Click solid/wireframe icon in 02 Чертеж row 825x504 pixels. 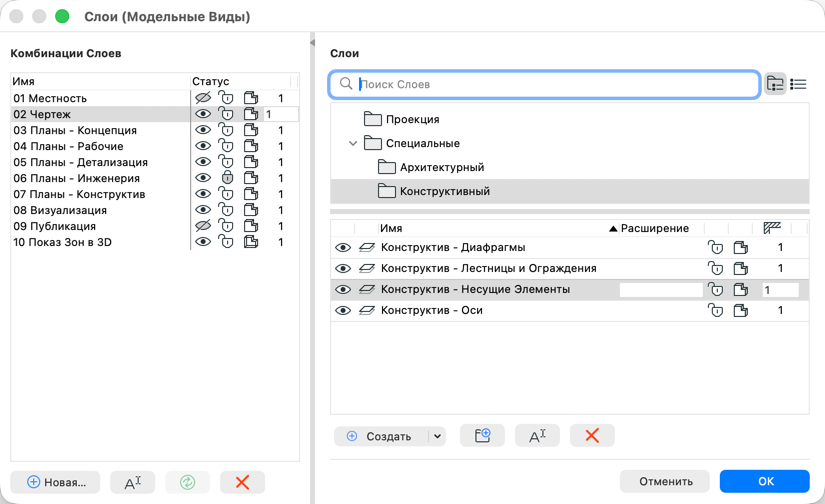tap(251, 114)
